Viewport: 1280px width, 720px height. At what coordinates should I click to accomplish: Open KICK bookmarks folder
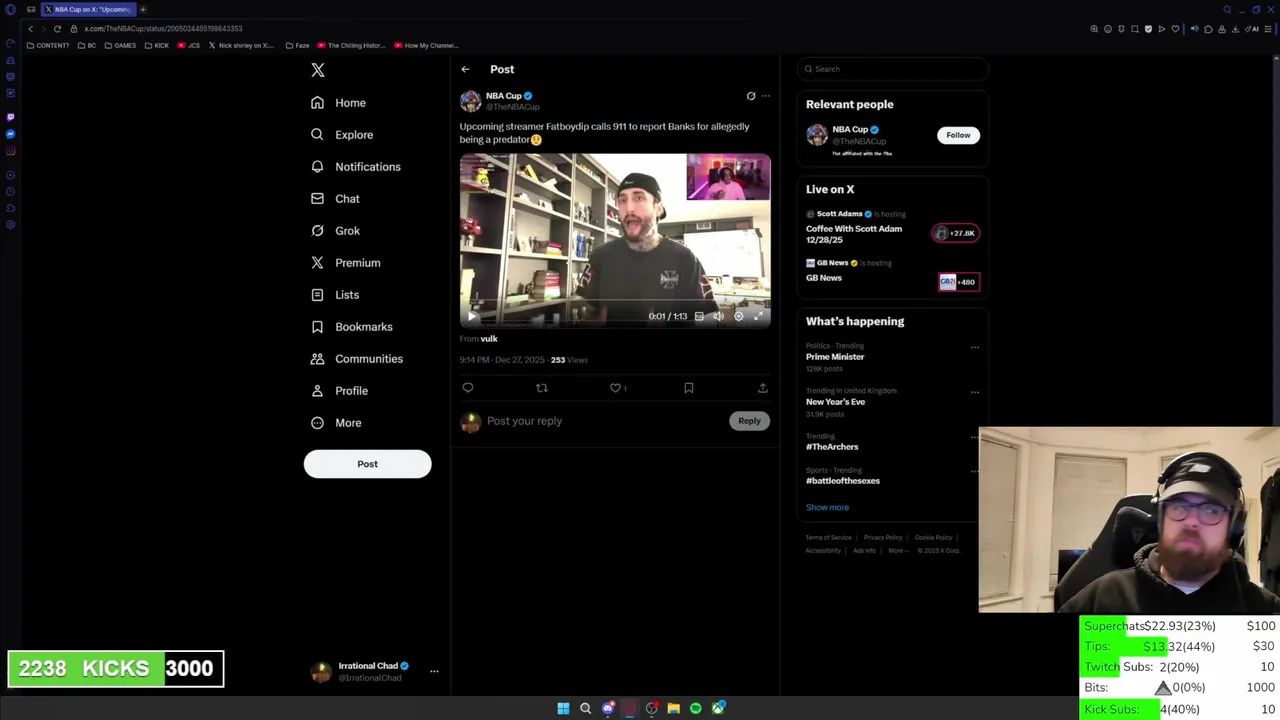click(157, 45)
